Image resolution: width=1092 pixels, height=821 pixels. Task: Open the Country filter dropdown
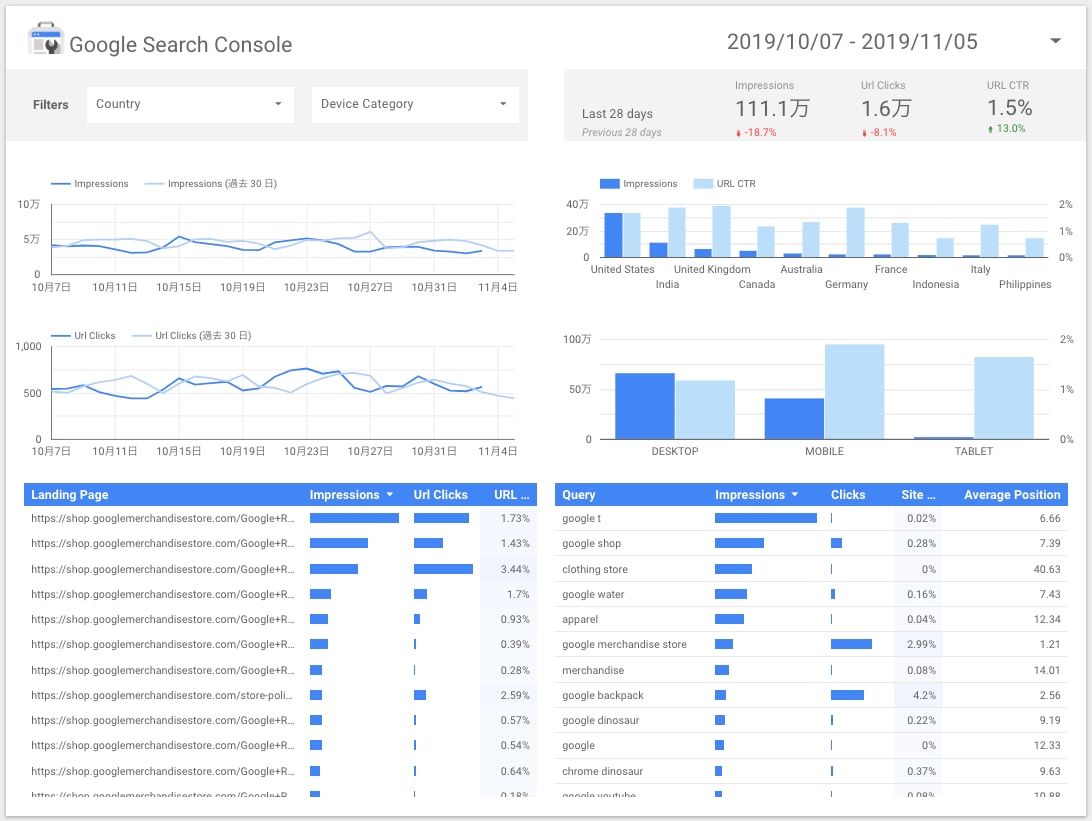click(190, 104)
